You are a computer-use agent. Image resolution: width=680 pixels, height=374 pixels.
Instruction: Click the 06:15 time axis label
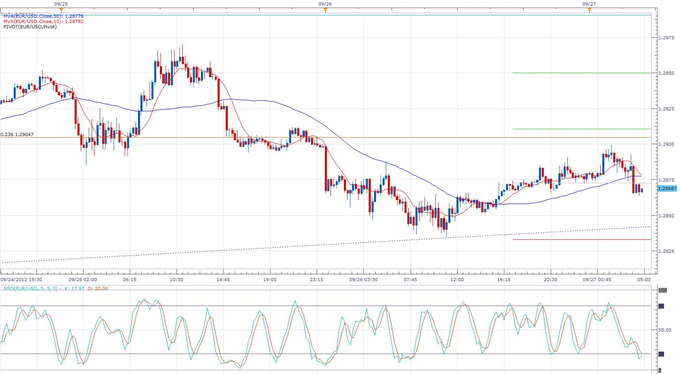click(x=130, y=280)
